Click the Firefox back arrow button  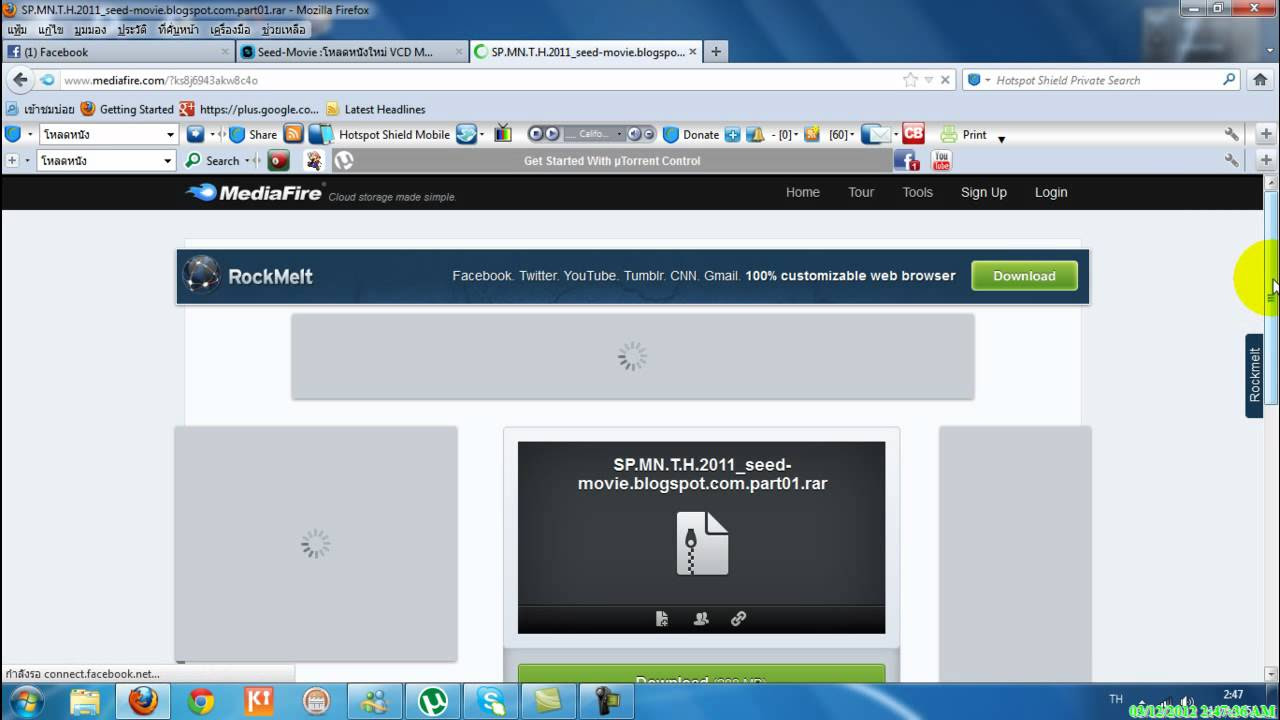(21, 80)
